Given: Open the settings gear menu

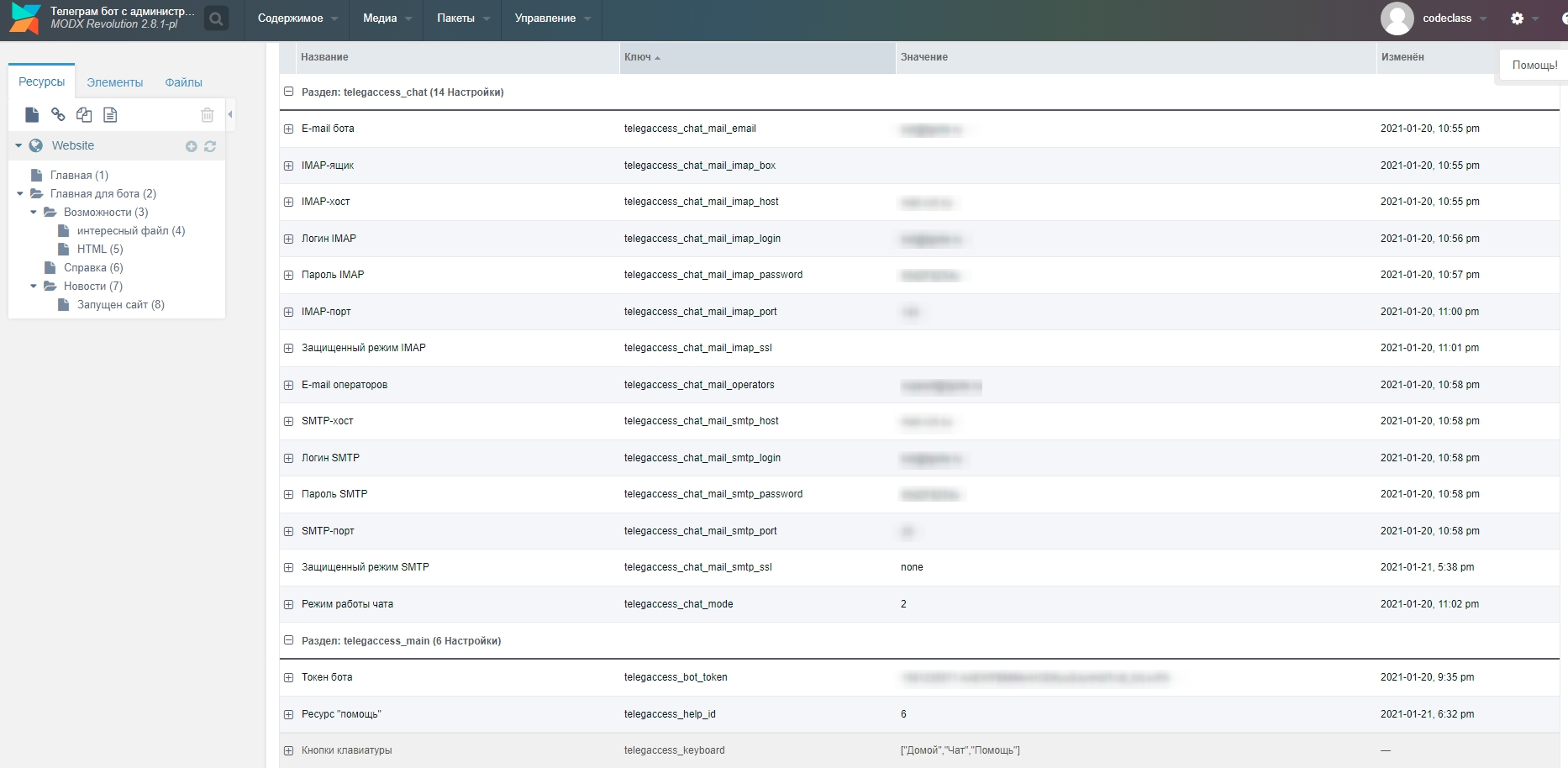Looking at the screenshot, I should (x=1517, y=18).
